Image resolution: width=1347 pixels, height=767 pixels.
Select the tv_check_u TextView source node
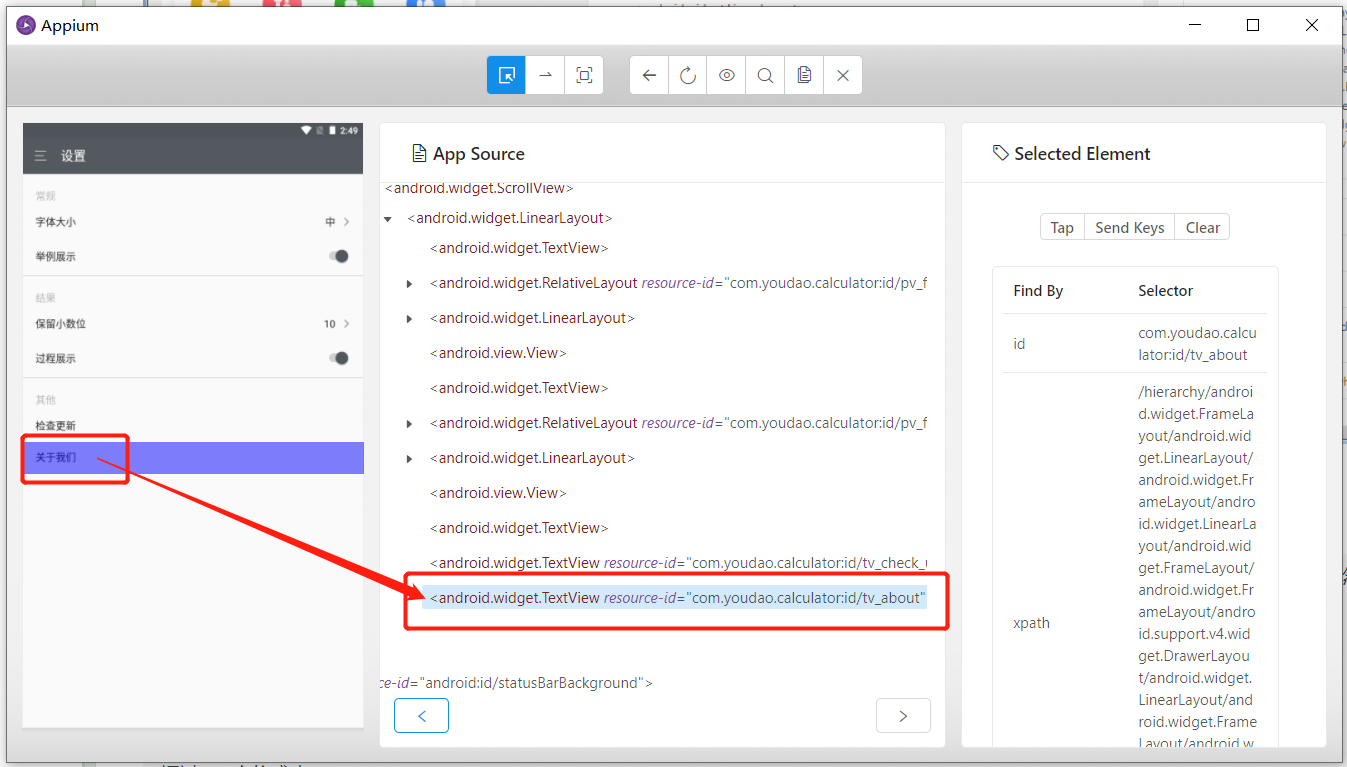click(678, 563)
